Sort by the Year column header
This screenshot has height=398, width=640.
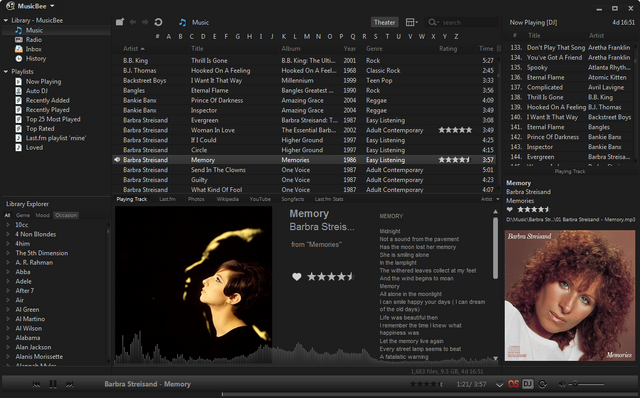pos(349,49)
